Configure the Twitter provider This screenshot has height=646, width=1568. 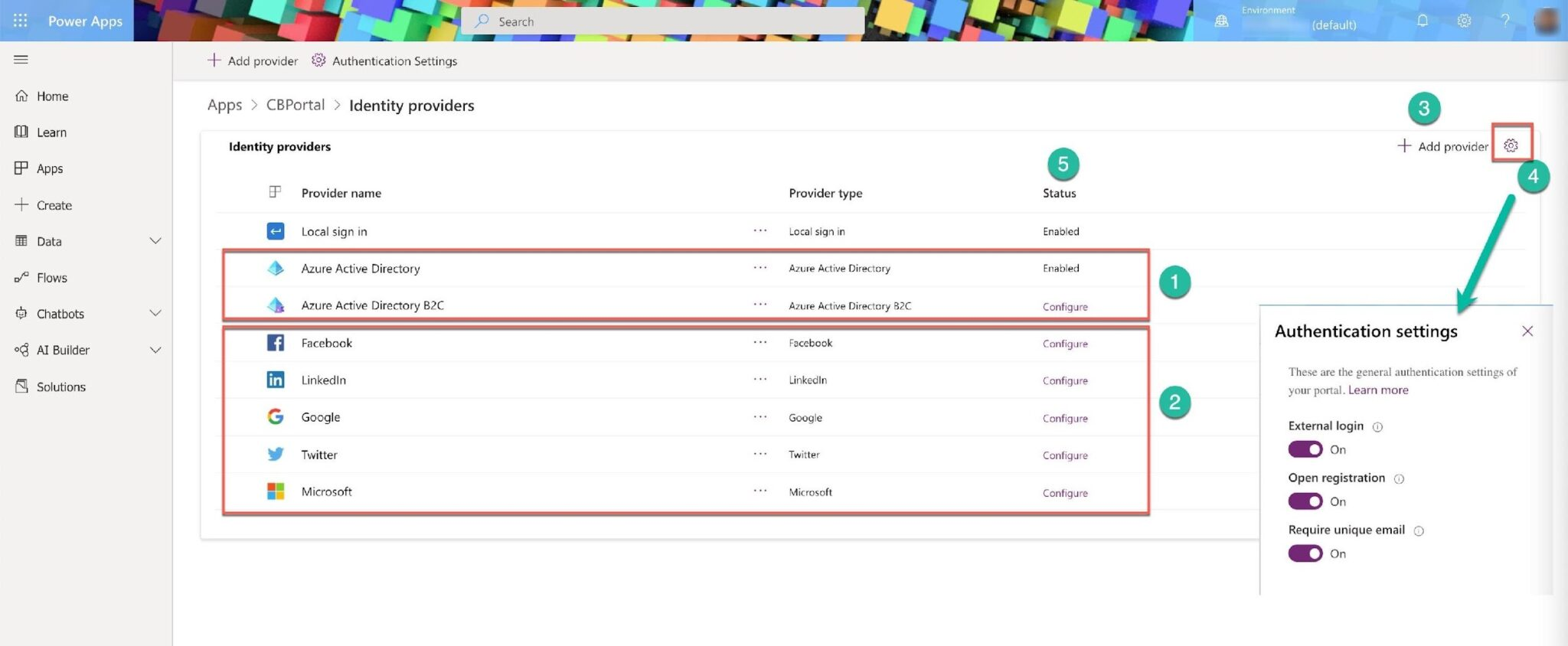(1065, 455)
